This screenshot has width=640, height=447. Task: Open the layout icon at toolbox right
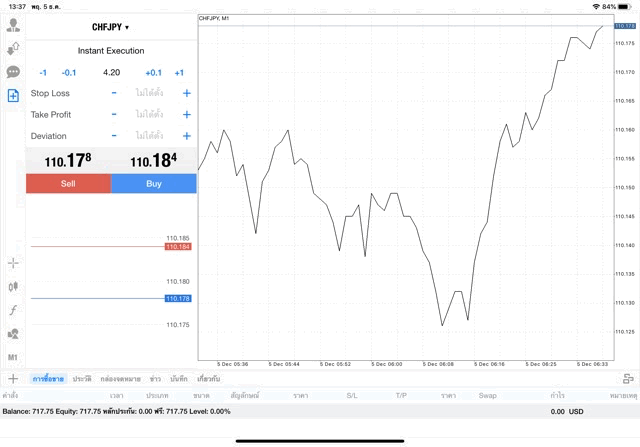628,379
